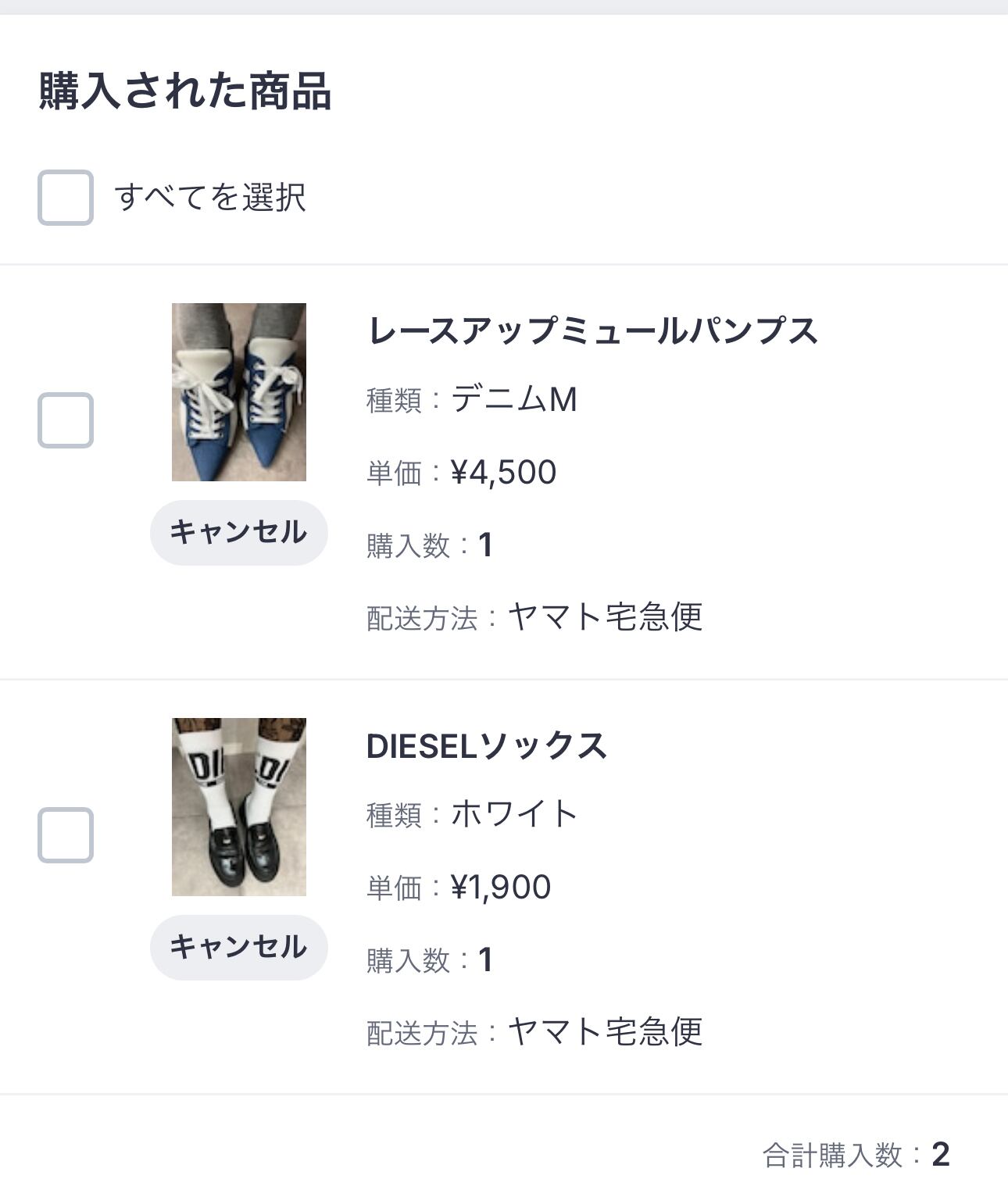Open the denim lace-up pumps product photo
Image resolution: width=1008 pixels, height=1204 pixels.
pyautogui.click(x=239, y=392)
